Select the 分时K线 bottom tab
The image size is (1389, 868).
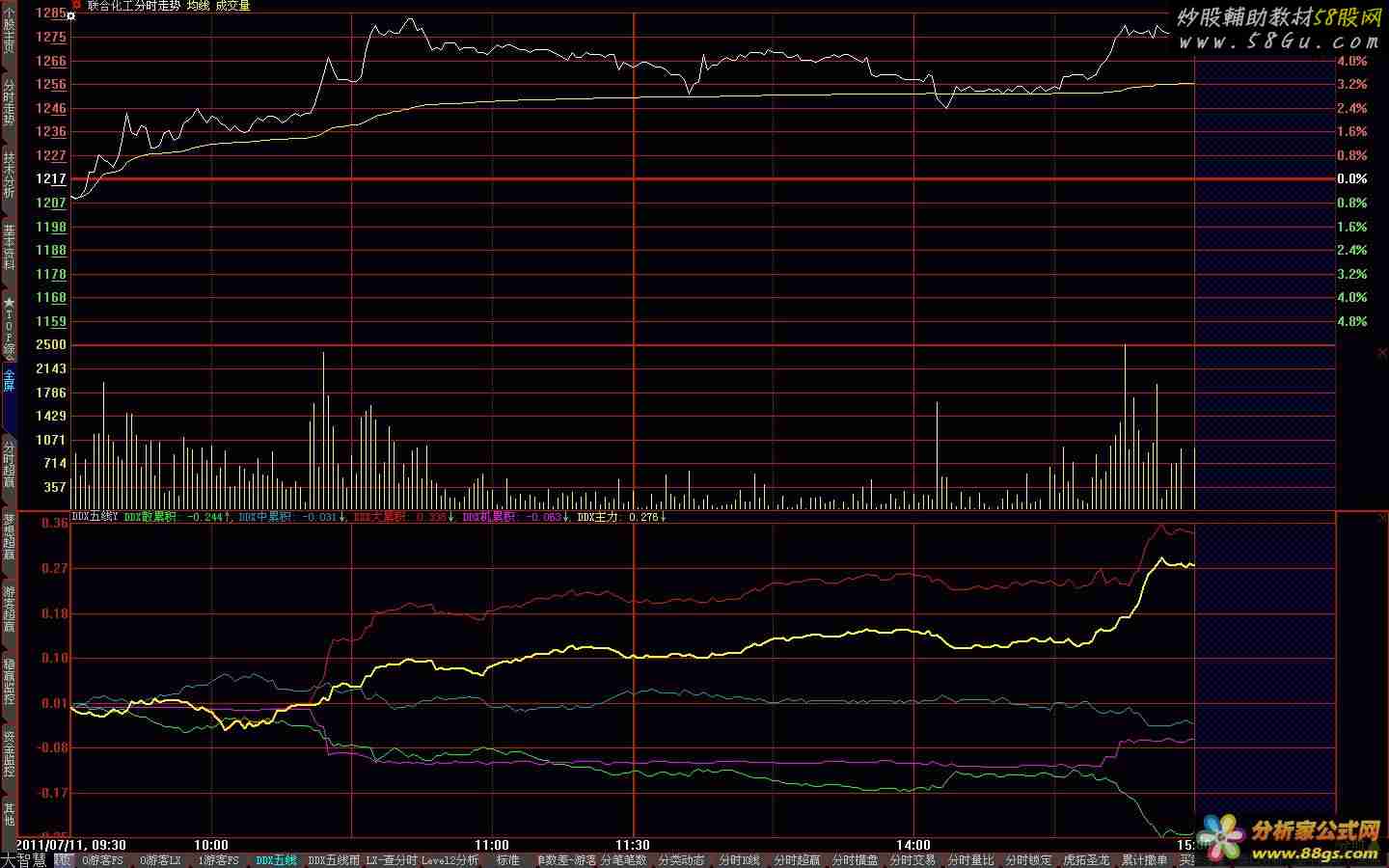739,860
